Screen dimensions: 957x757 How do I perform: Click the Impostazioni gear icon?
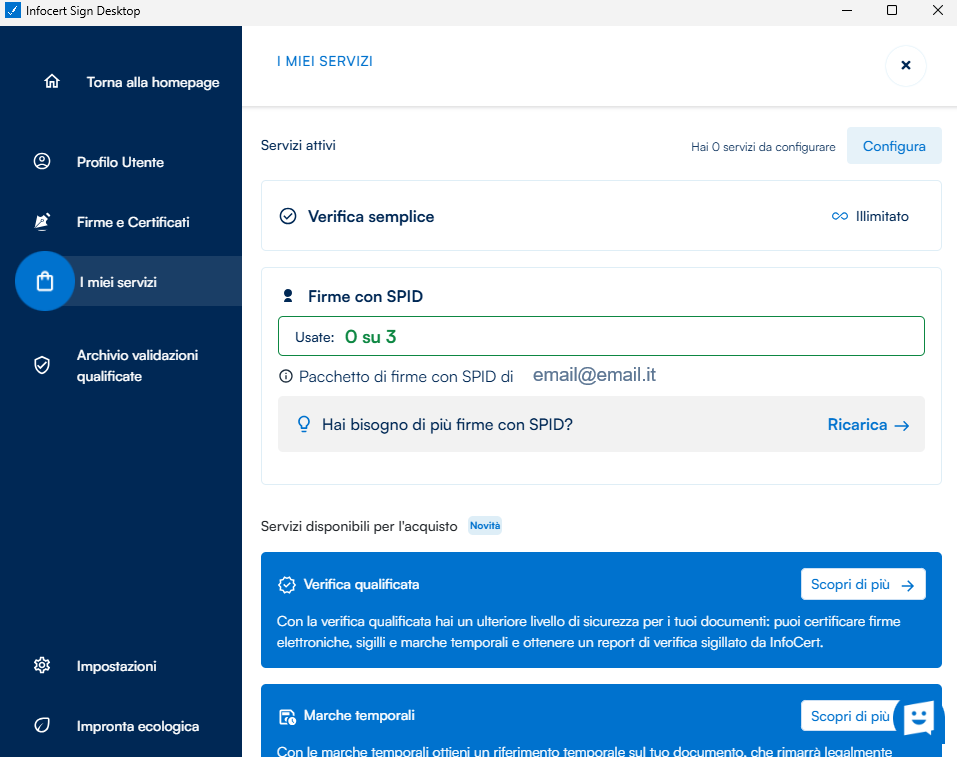coord(42,665)
